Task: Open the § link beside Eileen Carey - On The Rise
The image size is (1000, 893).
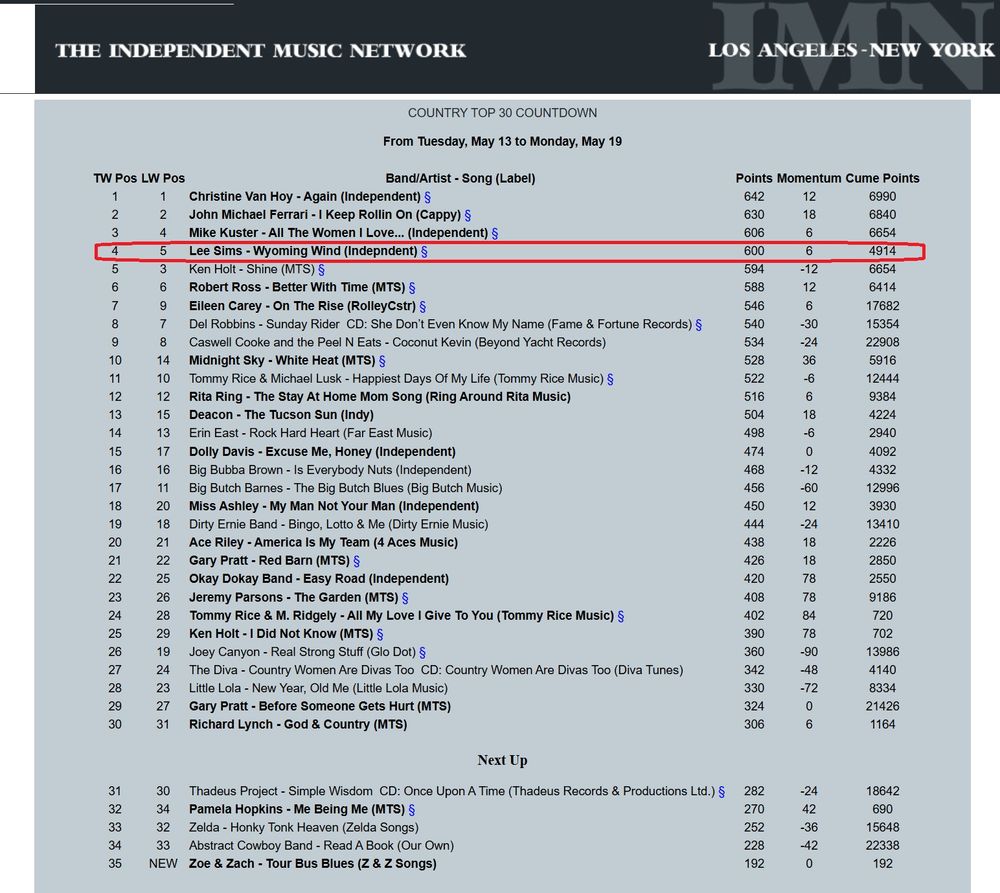Action: 422,306
